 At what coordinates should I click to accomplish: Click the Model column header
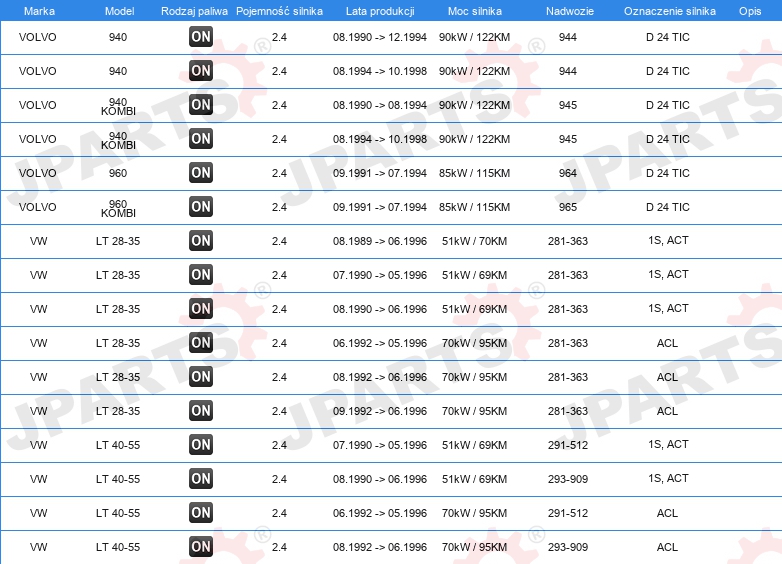point(119,11)
